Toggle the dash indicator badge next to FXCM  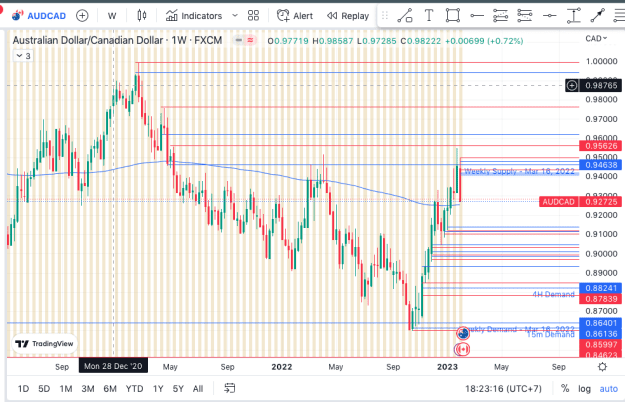click(238, 40)
